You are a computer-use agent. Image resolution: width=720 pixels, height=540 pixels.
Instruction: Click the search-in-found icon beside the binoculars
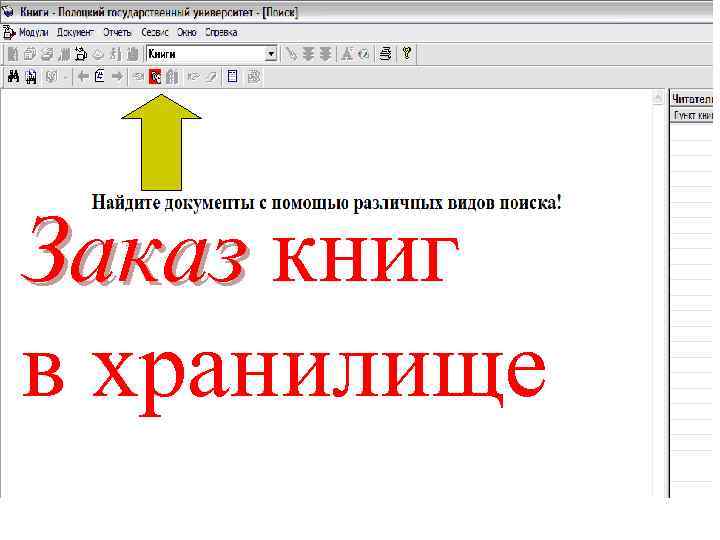coord(31,77)
